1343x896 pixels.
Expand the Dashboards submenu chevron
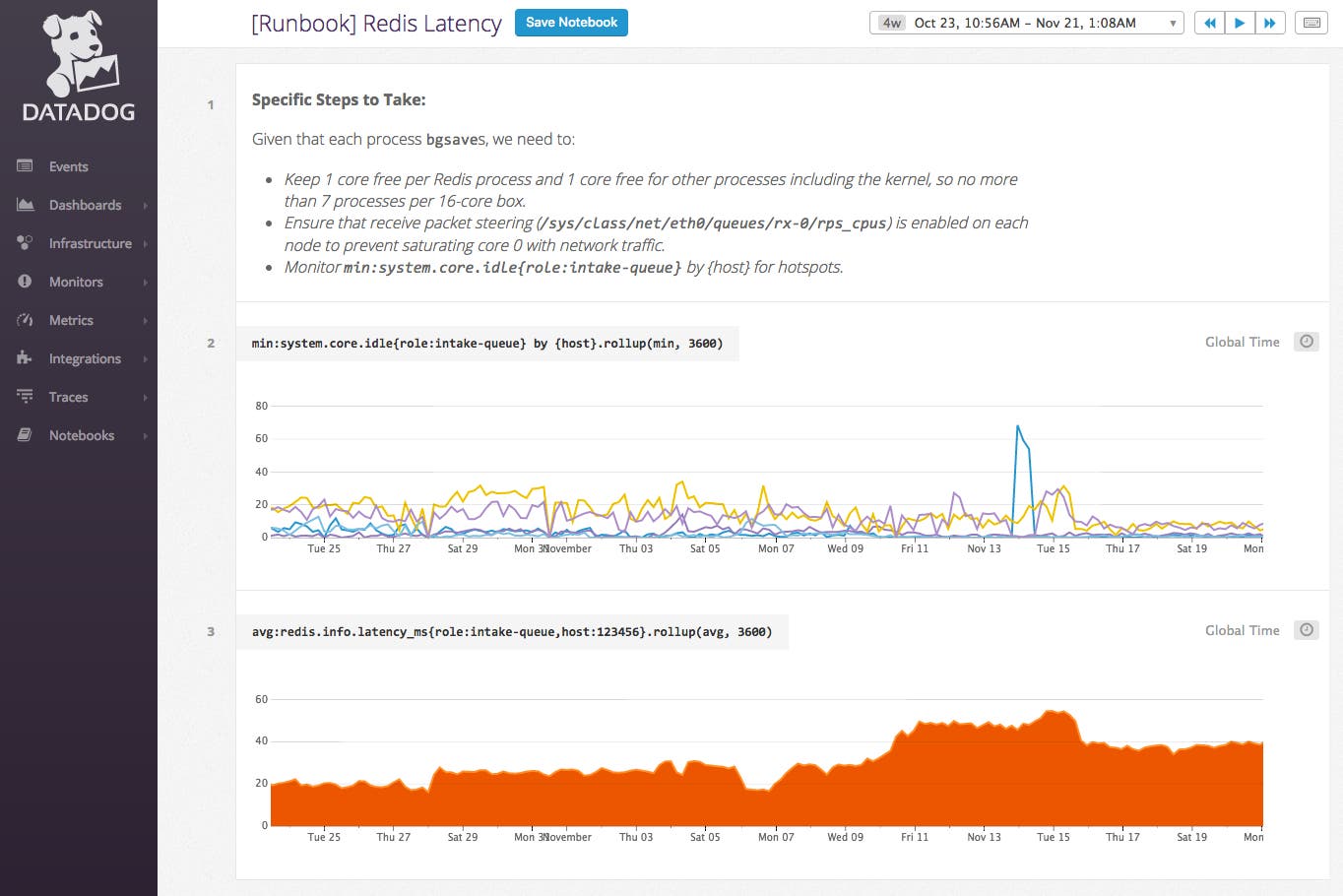(x=148, y=205)
